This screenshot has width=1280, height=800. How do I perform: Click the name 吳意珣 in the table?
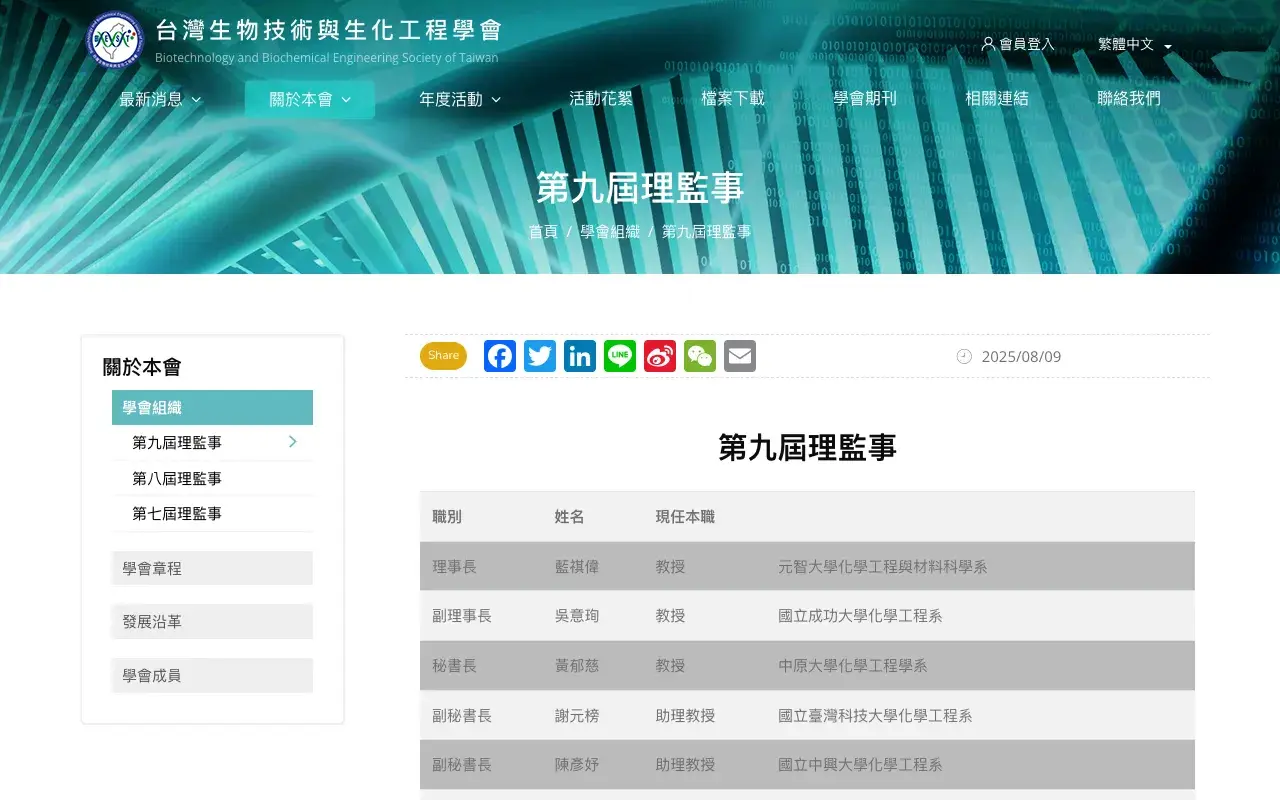click(x=577, y=616)
